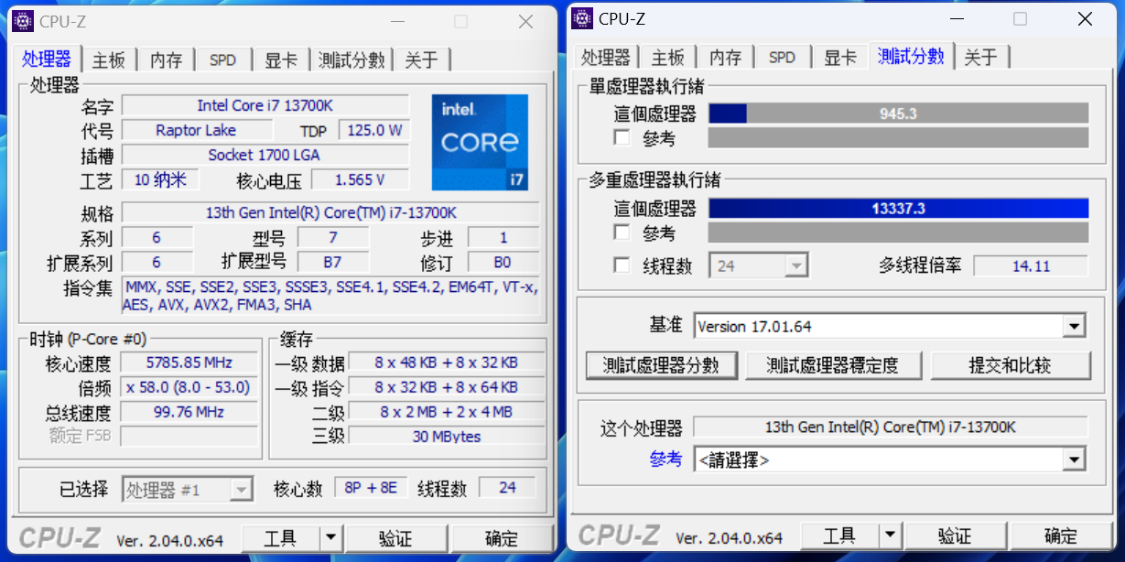Click the 扩展型号 value B7
Viewport: 1125px width, 562px height.
(333, 261)
